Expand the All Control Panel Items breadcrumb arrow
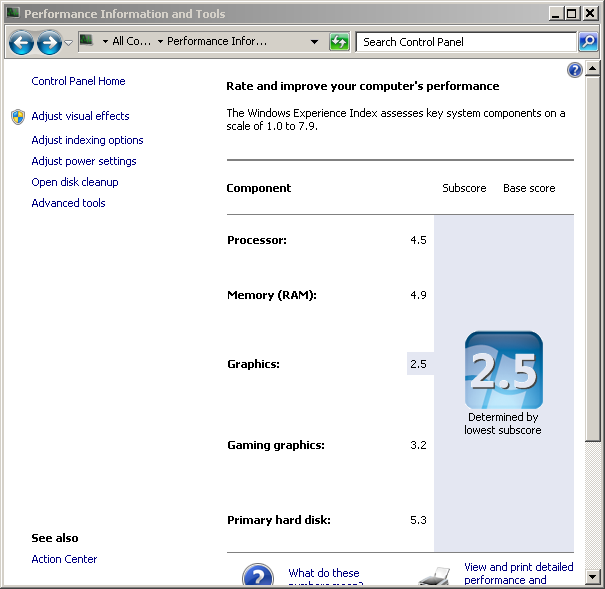The image size is (605, 589). tap(160, 42)
